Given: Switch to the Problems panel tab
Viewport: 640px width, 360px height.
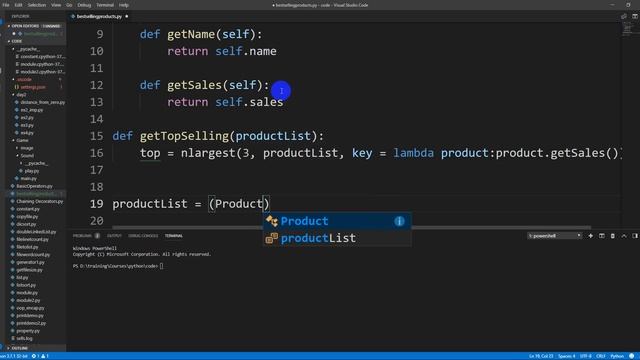Looking at the screenshot, I should (x=82, y=236).
